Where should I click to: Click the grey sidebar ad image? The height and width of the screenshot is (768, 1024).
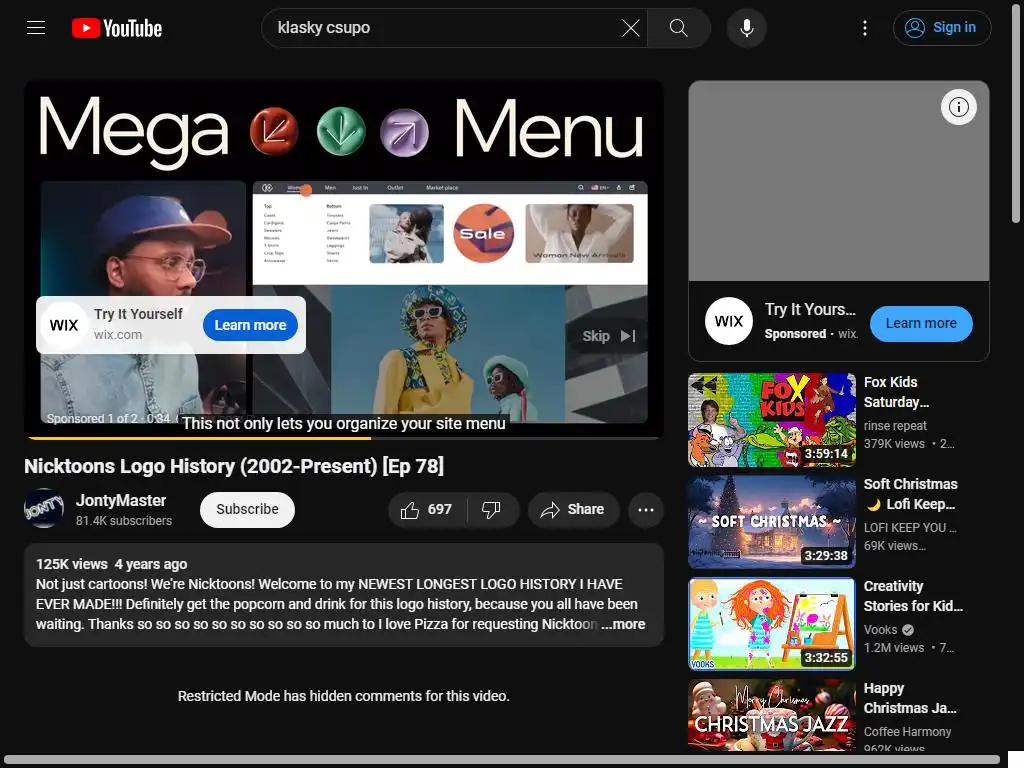click(839, 181)
